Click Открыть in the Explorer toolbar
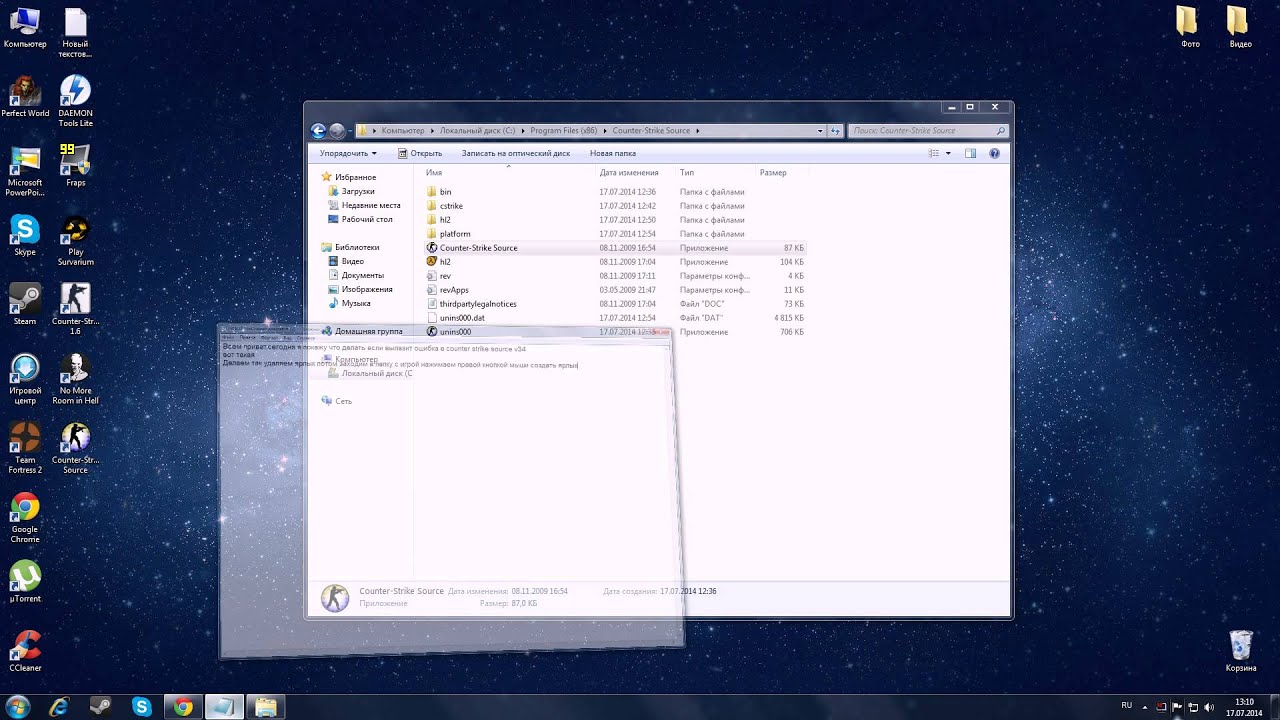Image resolution: width=1280 pixels, height=720 pixels. coord(419,153)
